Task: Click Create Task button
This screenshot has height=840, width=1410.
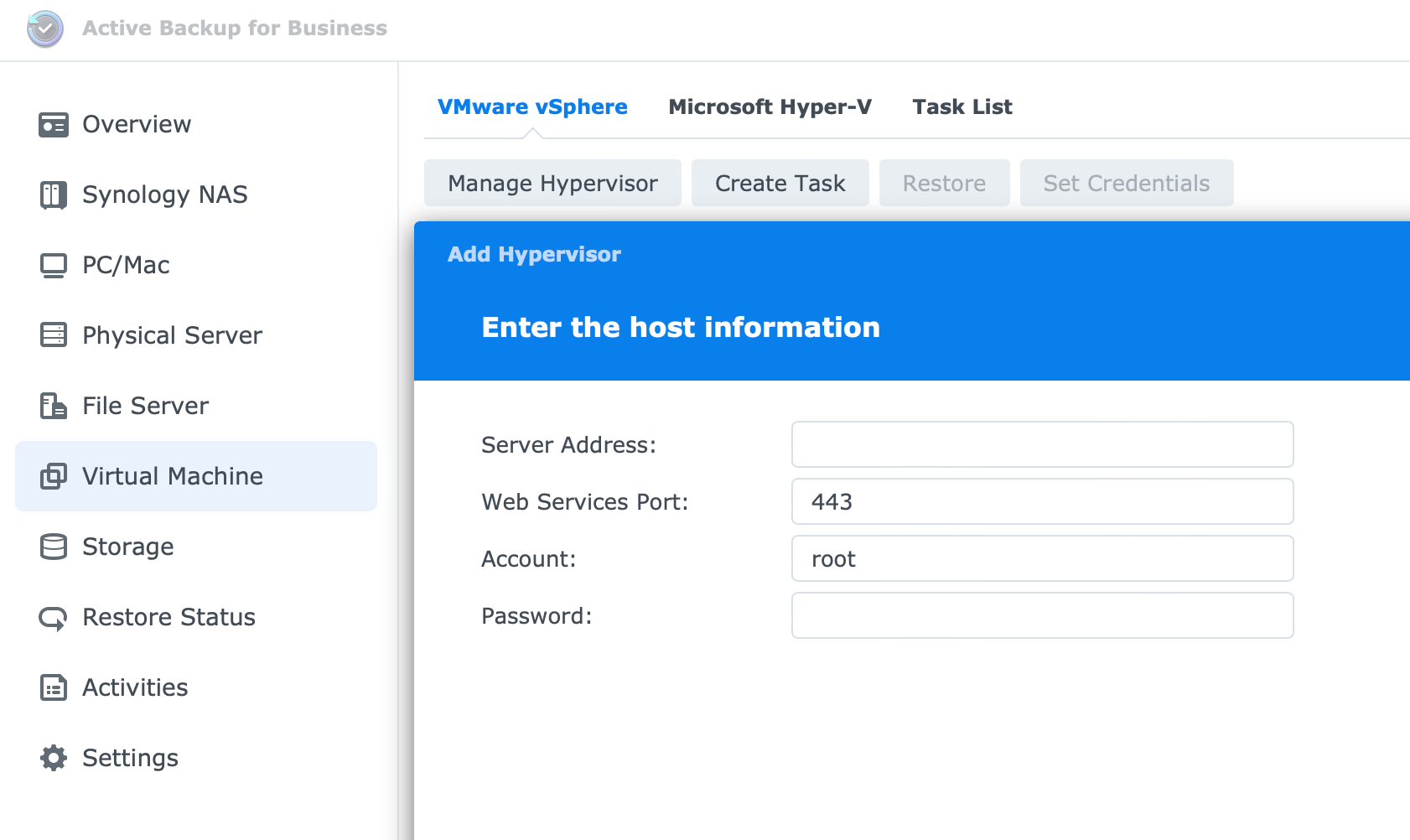Action: (780, 183)
